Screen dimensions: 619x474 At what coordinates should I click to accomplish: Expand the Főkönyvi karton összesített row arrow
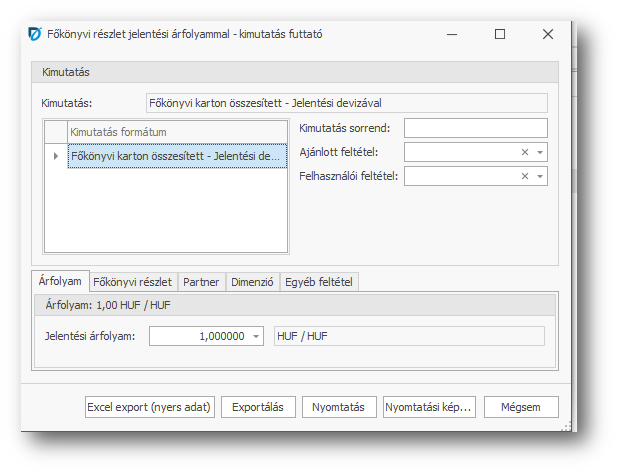tap(56, 156)
